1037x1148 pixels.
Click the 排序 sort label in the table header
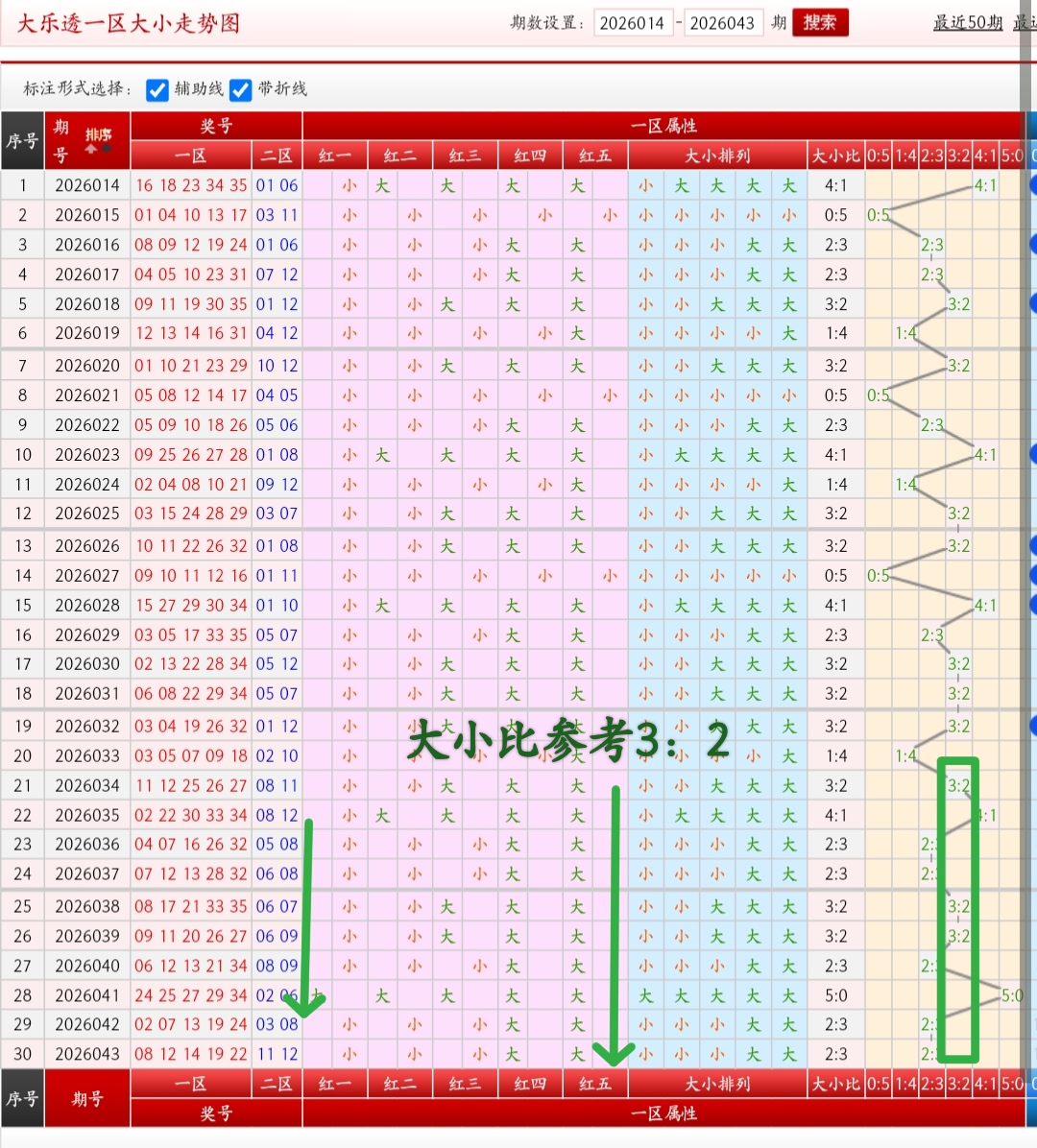[99, 132]
